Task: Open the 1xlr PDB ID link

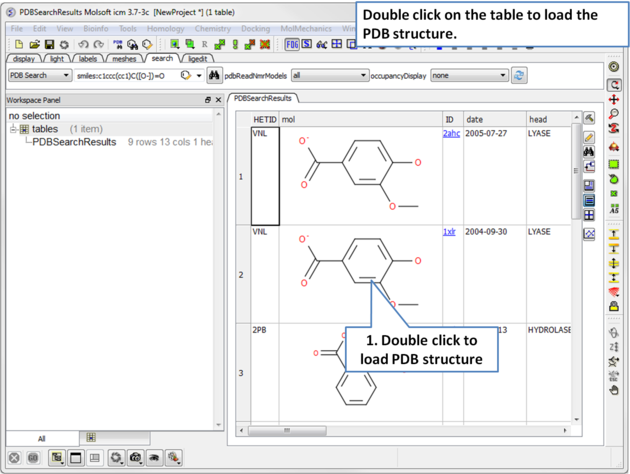Action: (x=449, y=231)
